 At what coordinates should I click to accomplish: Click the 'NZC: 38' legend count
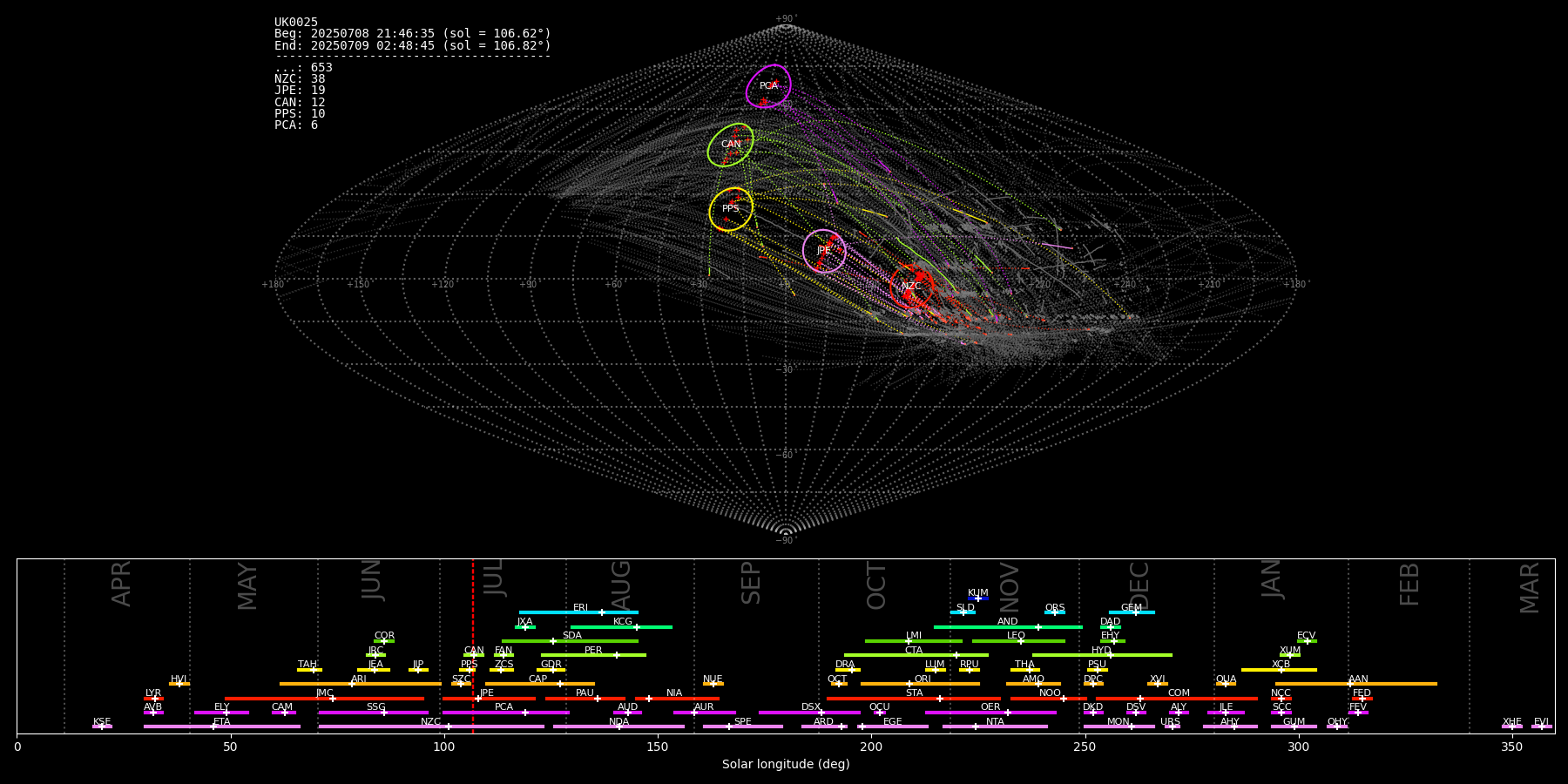click(x=300, y=79)
